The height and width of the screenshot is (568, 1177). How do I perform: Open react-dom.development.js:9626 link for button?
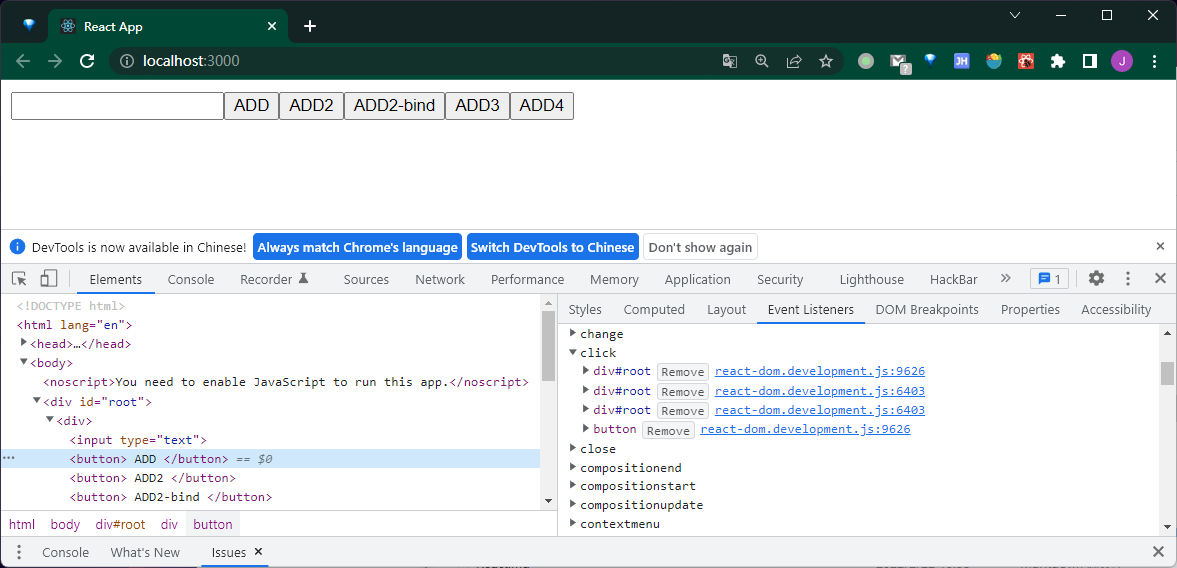pyautogui.click(x=805, y=429)
